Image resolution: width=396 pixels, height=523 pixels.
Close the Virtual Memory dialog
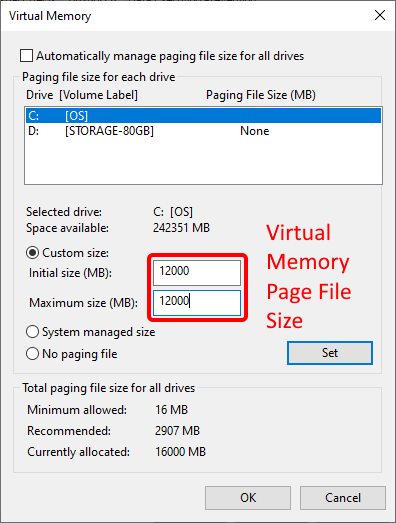coord(380,15)
